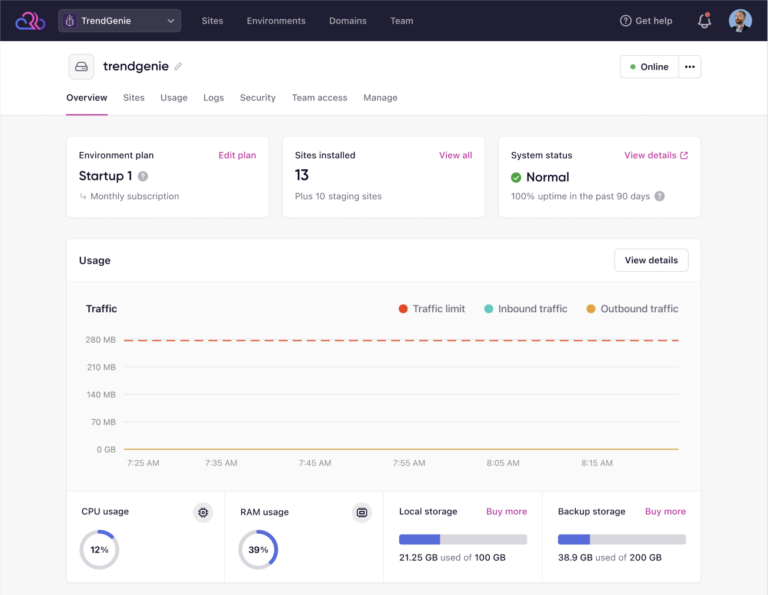Click the cloud logo in the top bar

(x=30, y=21)
